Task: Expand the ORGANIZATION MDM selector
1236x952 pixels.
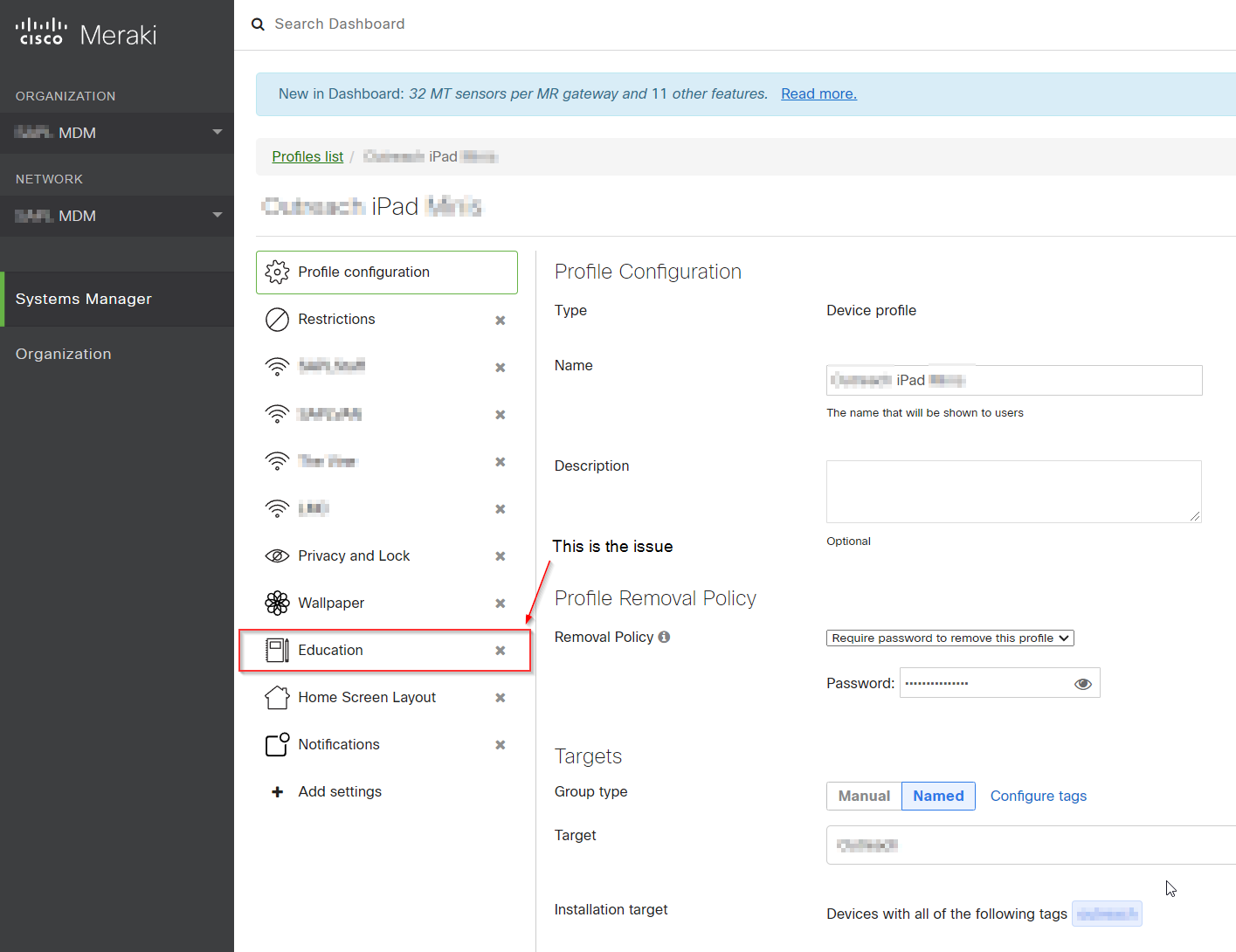Action: (x=117, y=133)
